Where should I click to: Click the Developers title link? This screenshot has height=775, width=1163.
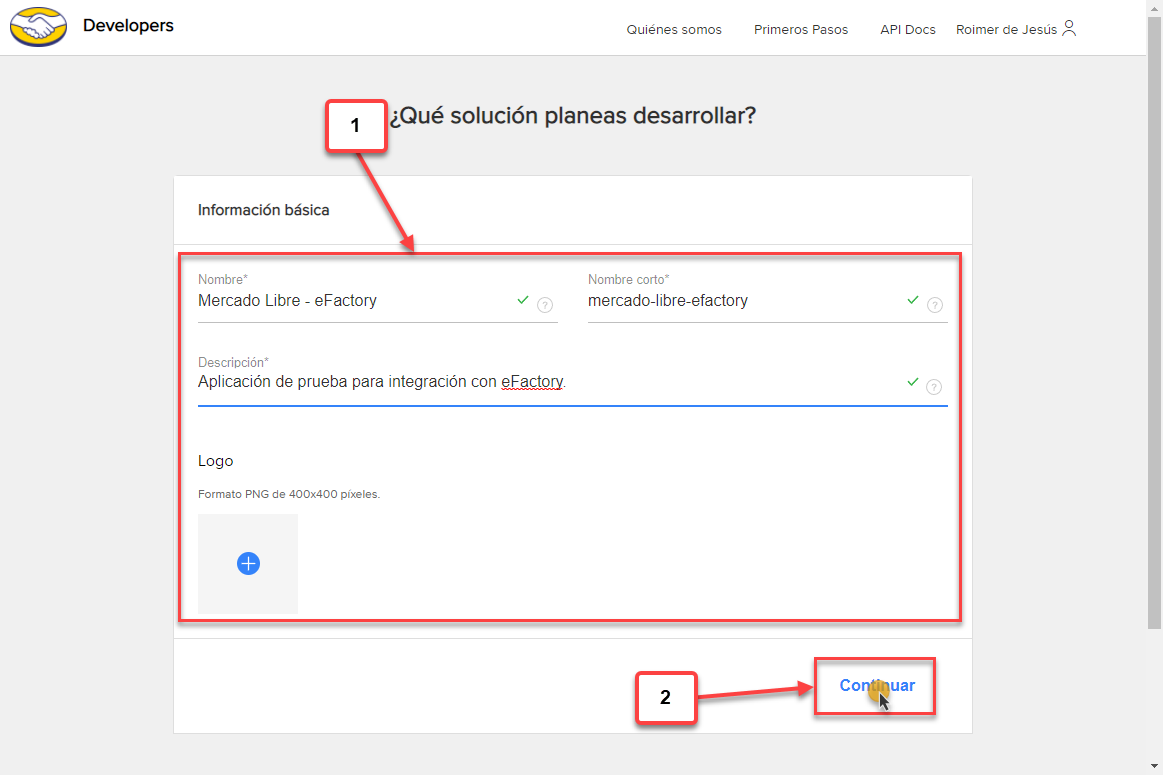click(x=128, y=26)
